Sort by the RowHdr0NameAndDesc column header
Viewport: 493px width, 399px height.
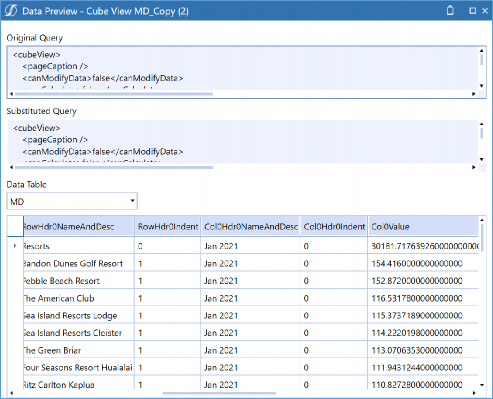coord(79,227)
